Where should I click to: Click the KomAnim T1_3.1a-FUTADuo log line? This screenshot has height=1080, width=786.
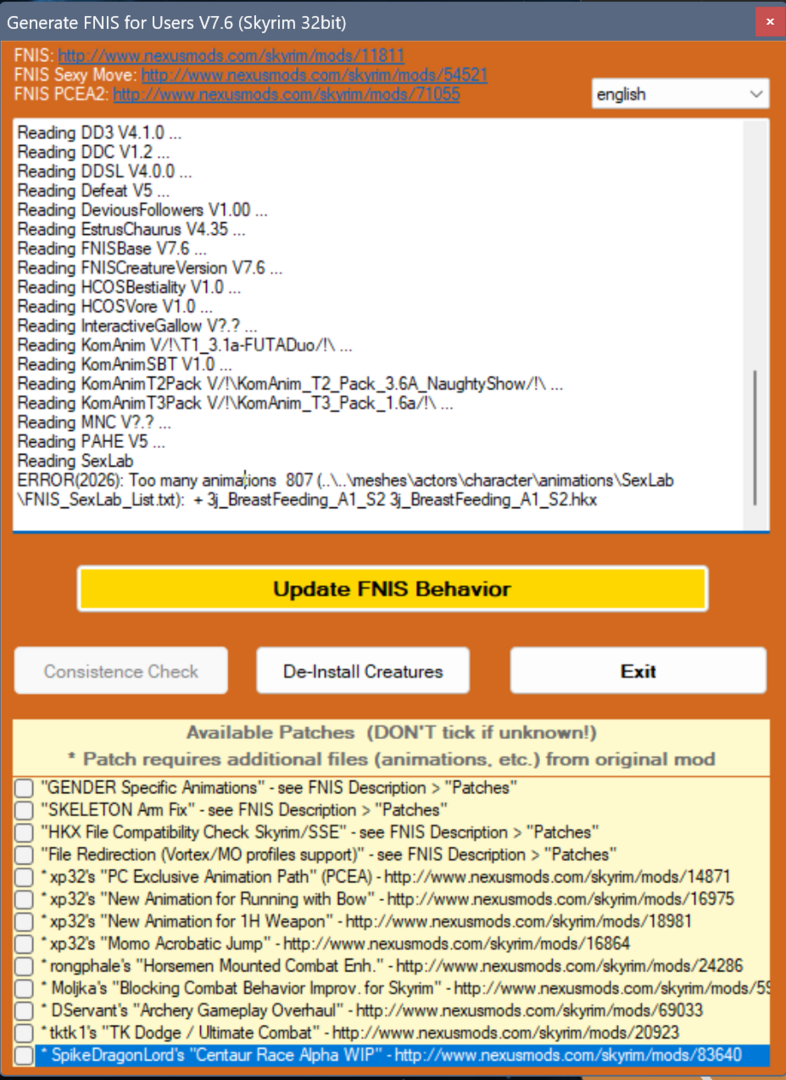(185, 345)
